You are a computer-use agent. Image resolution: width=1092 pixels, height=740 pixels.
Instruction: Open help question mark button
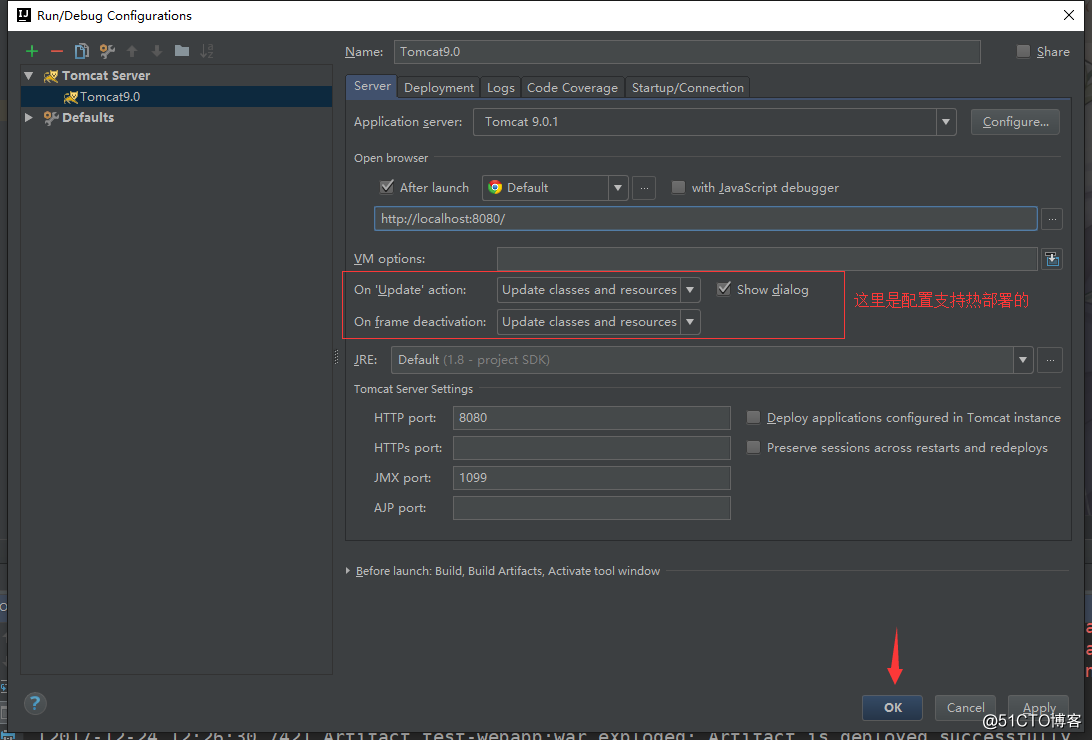point(35,703)
